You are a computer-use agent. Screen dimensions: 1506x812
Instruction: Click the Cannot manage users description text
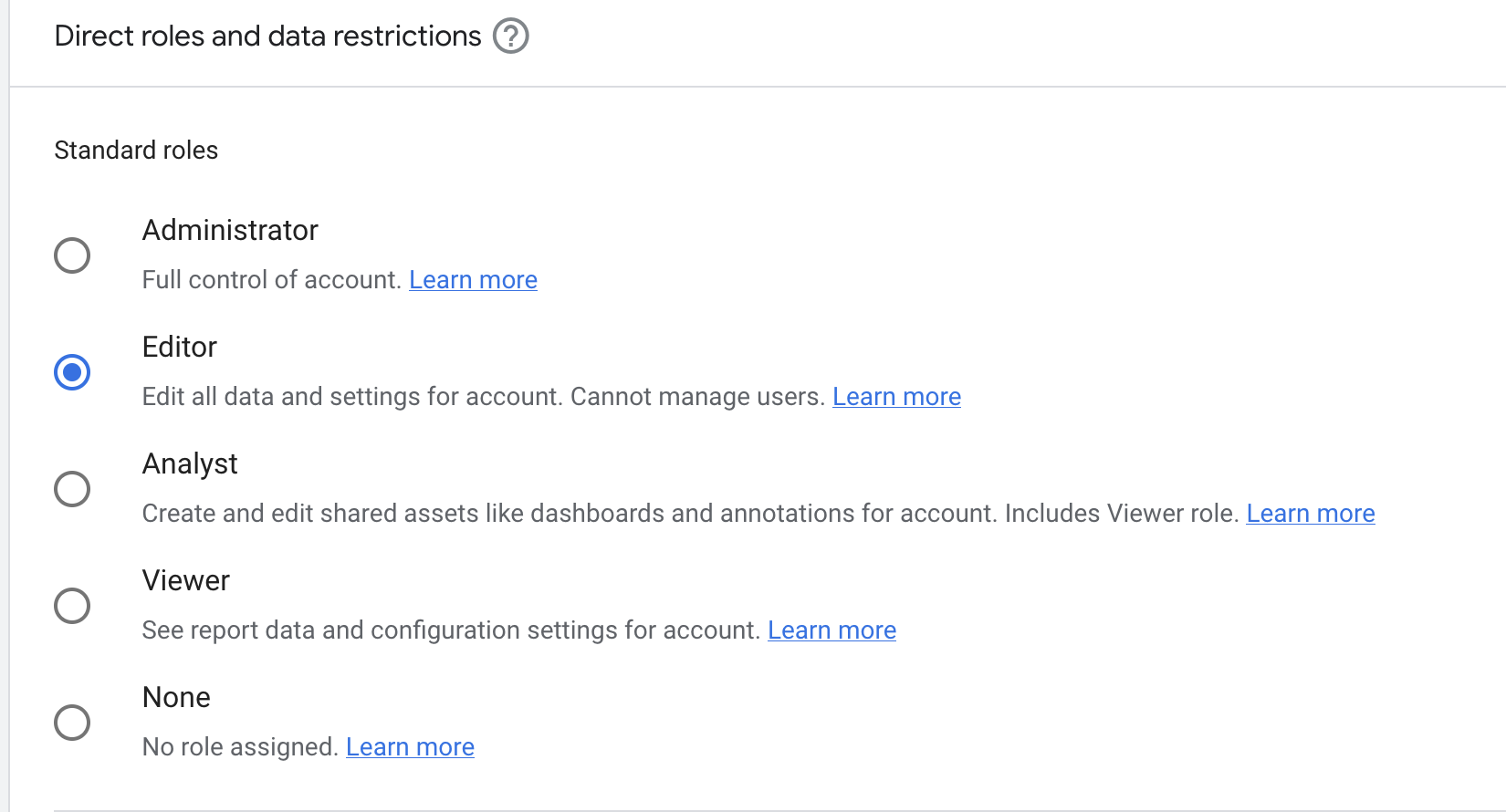pos(697,397)
